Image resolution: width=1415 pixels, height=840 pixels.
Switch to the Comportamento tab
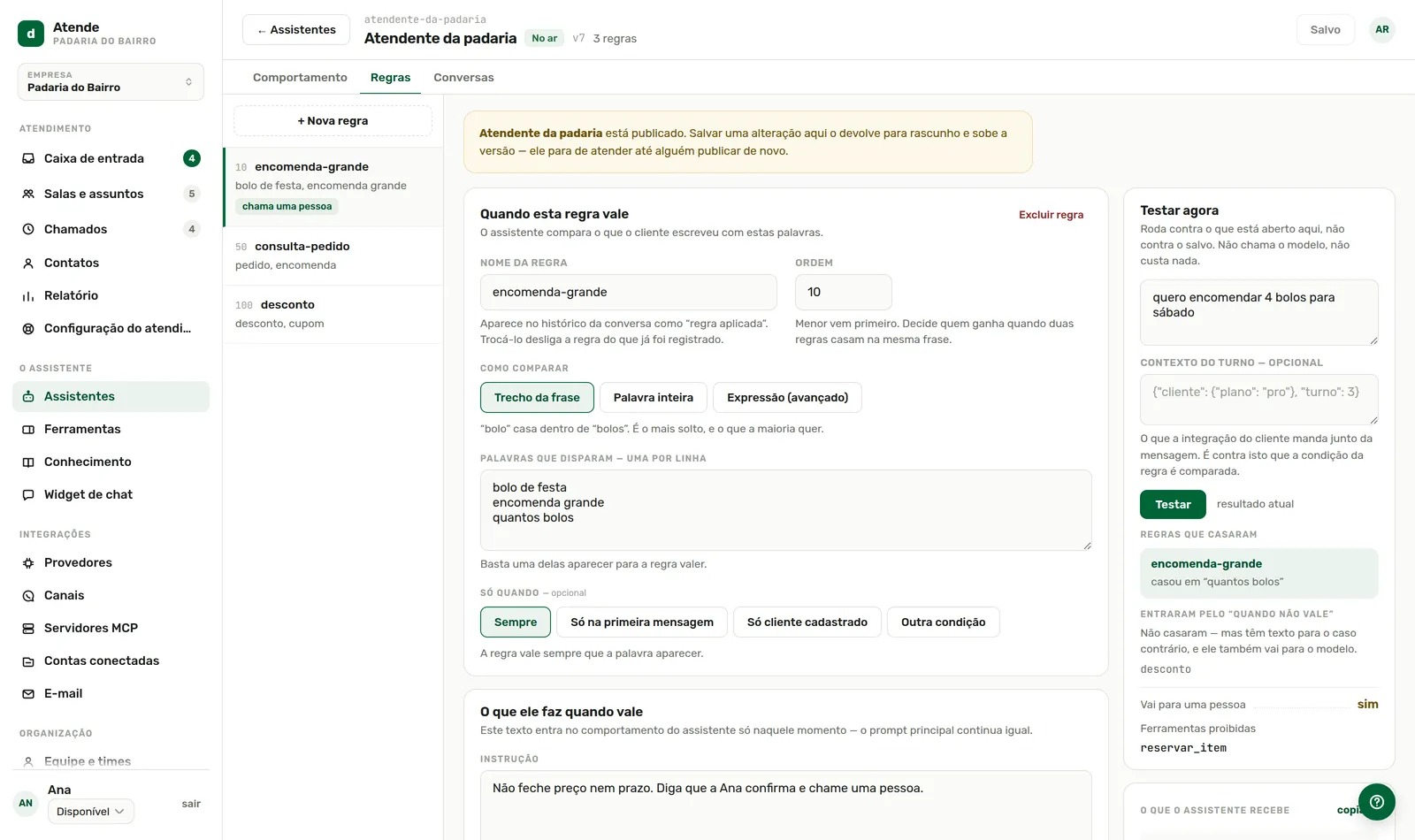tap(300, 77)
